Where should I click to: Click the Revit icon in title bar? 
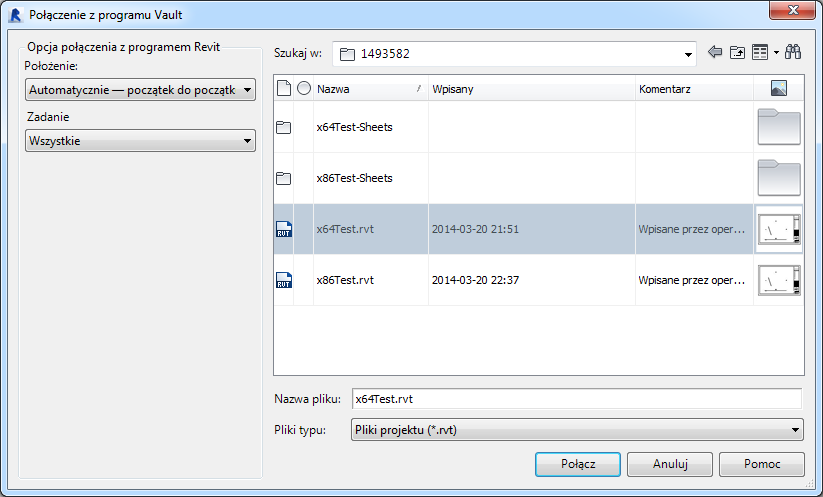(16, 15)
